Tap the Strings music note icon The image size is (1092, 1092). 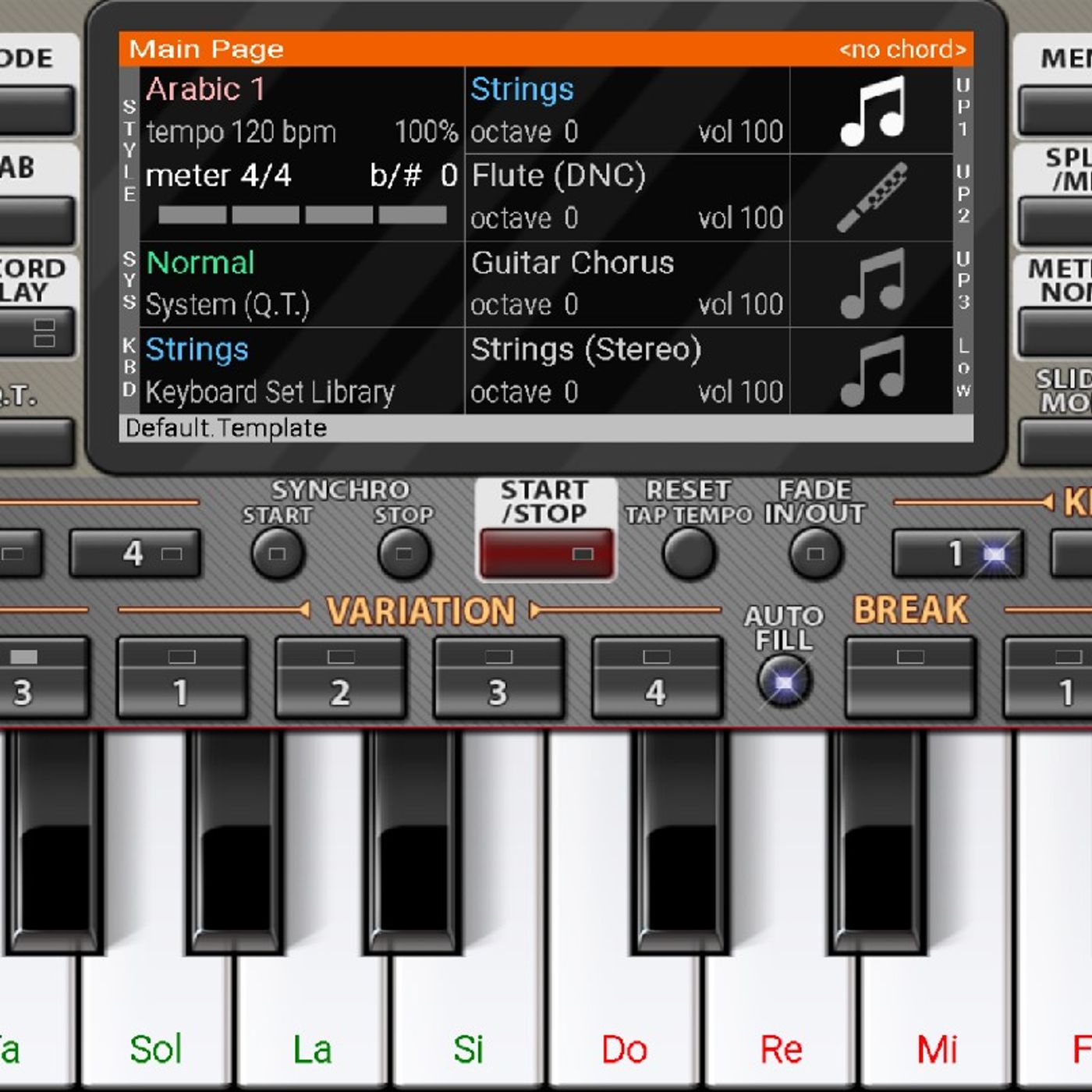872,111
